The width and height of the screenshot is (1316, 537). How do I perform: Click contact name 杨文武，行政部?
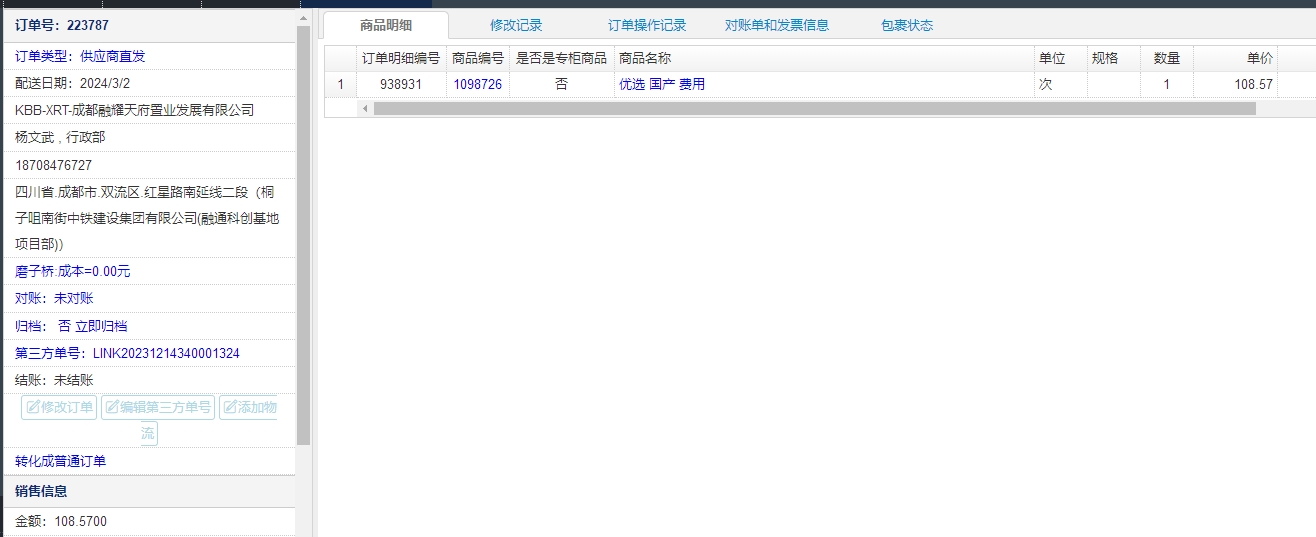(60, 137)
